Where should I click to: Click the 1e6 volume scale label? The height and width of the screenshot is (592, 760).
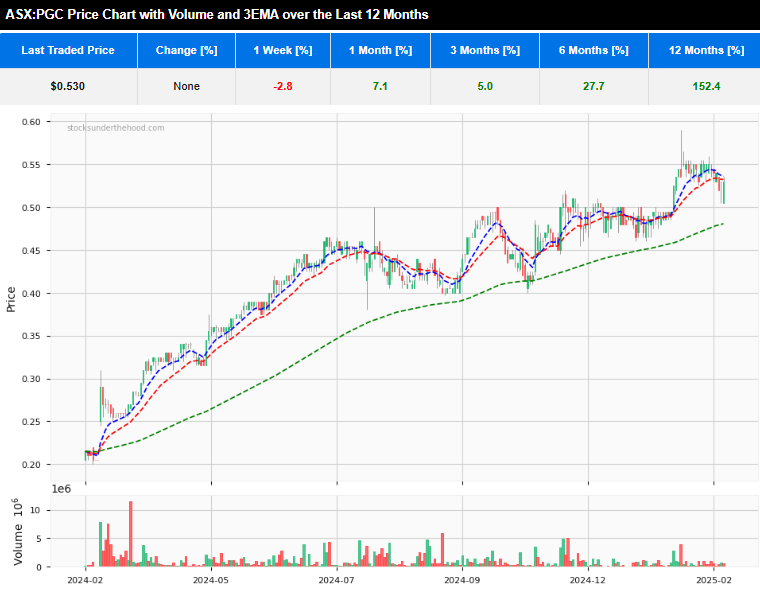61,489
